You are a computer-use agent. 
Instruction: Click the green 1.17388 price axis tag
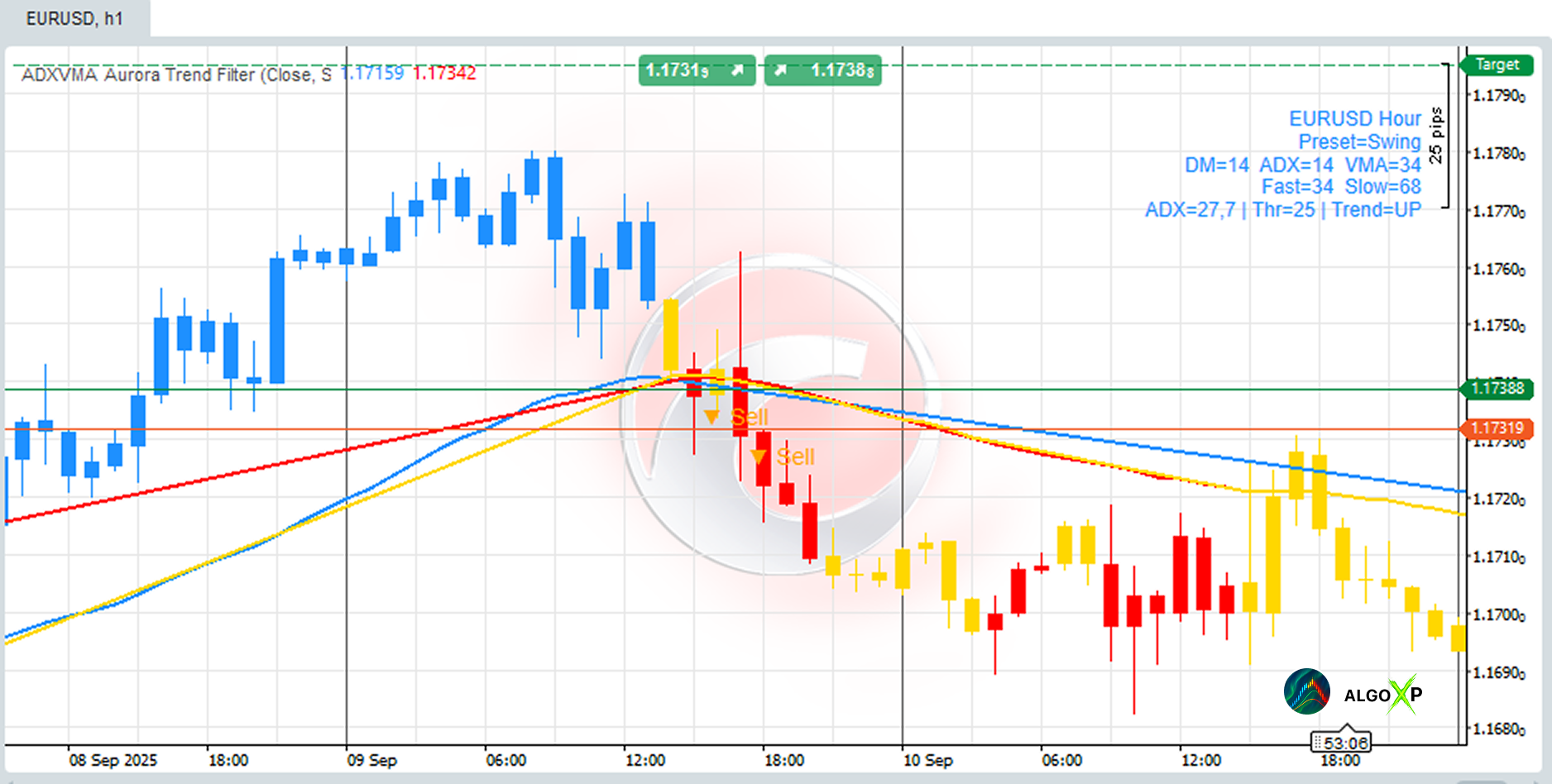pyautogui.click(x=1497, y=388)
